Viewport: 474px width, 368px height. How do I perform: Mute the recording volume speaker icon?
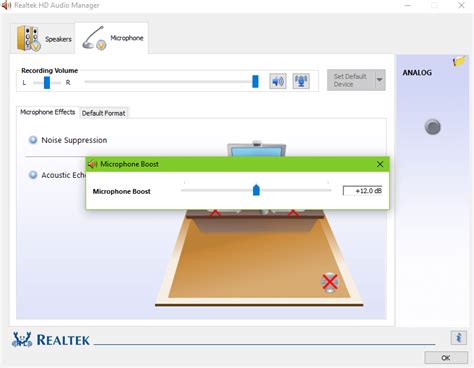click(278, 81)
